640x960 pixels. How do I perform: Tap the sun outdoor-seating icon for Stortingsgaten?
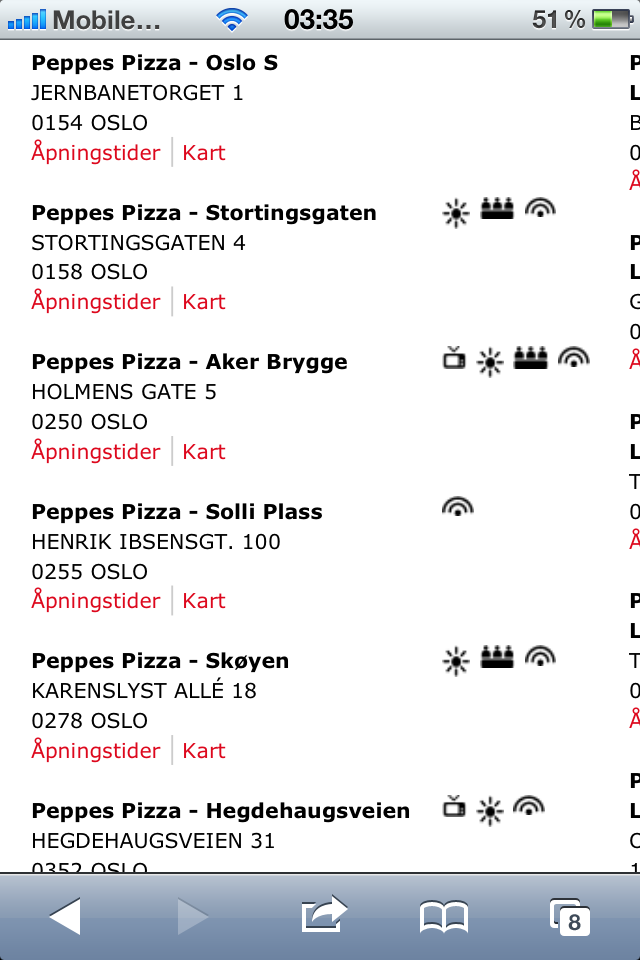(456, 213)
